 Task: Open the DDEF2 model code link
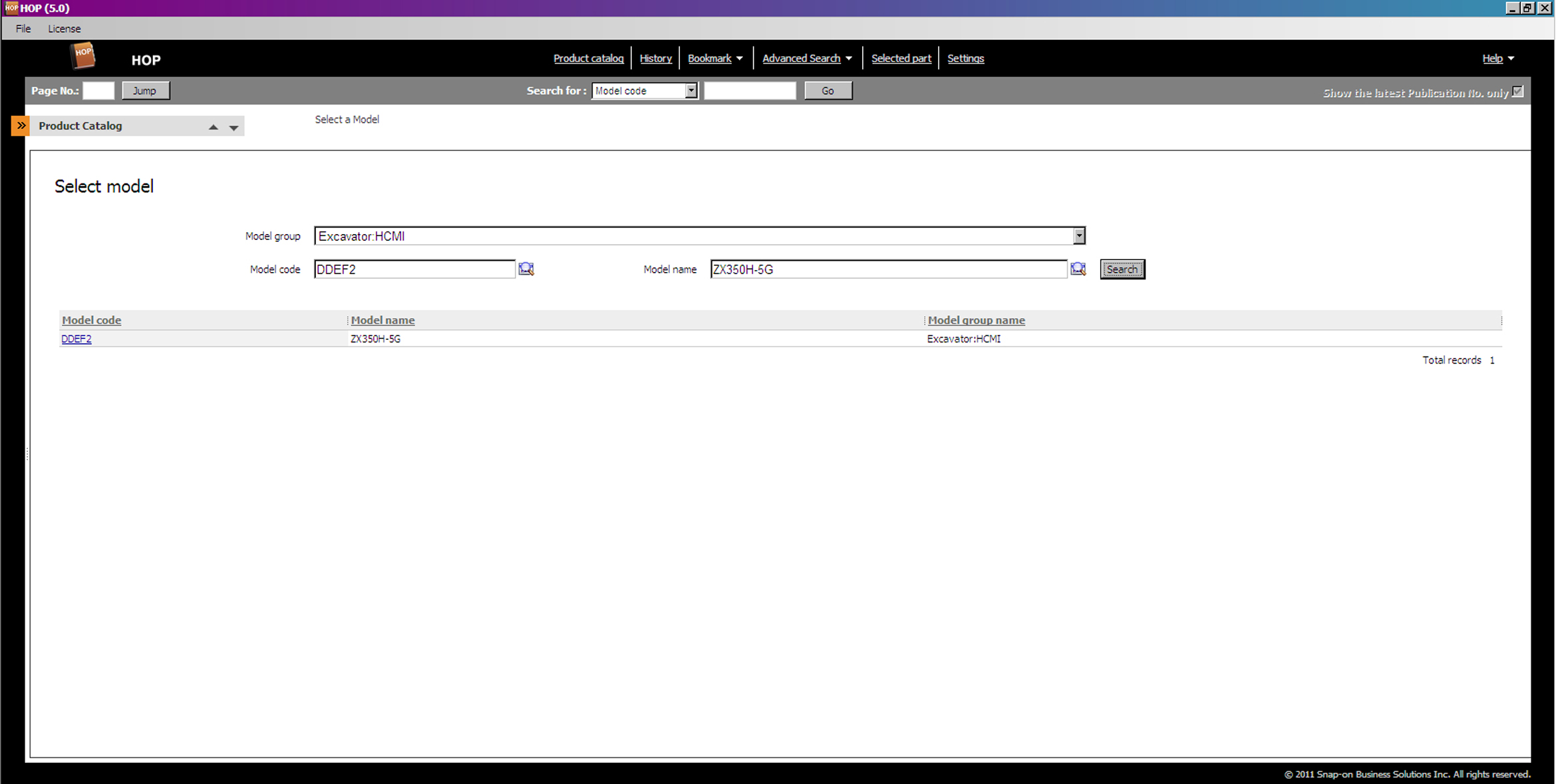(x=77, y=338)
